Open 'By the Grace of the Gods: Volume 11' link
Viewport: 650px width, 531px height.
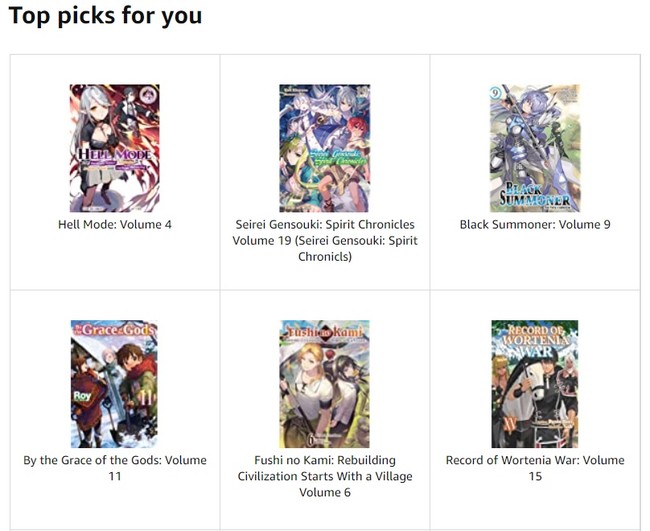(115, 468)
